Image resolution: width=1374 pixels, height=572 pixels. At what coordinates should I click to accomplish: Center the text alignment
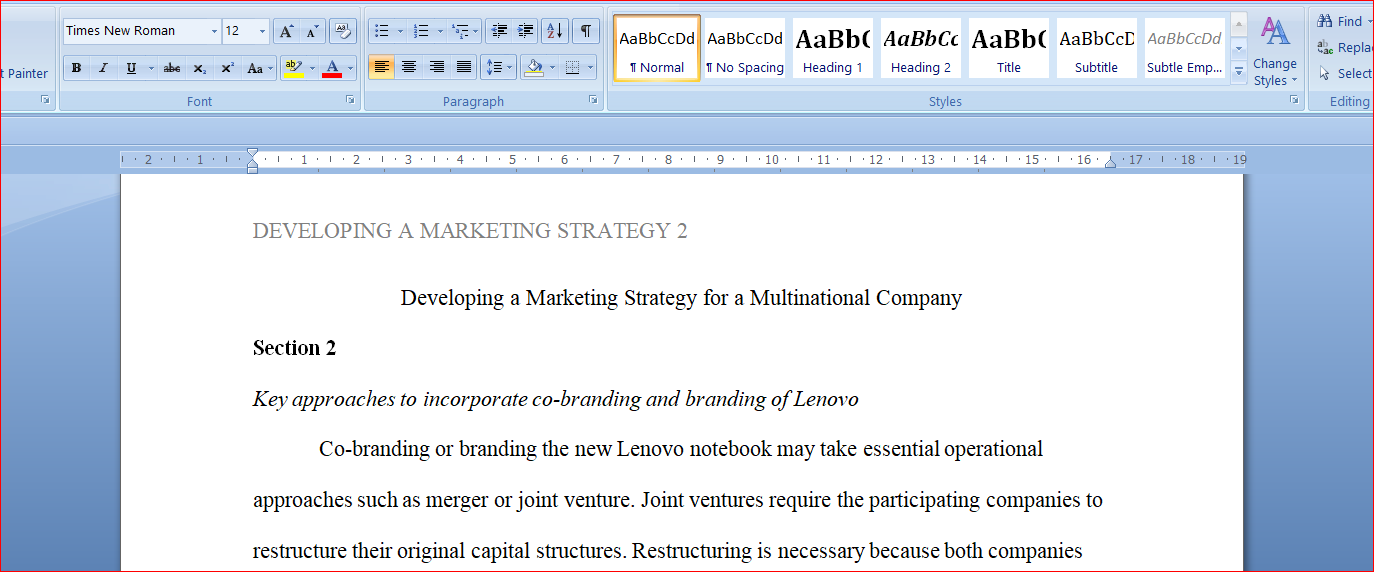point(409,68)
